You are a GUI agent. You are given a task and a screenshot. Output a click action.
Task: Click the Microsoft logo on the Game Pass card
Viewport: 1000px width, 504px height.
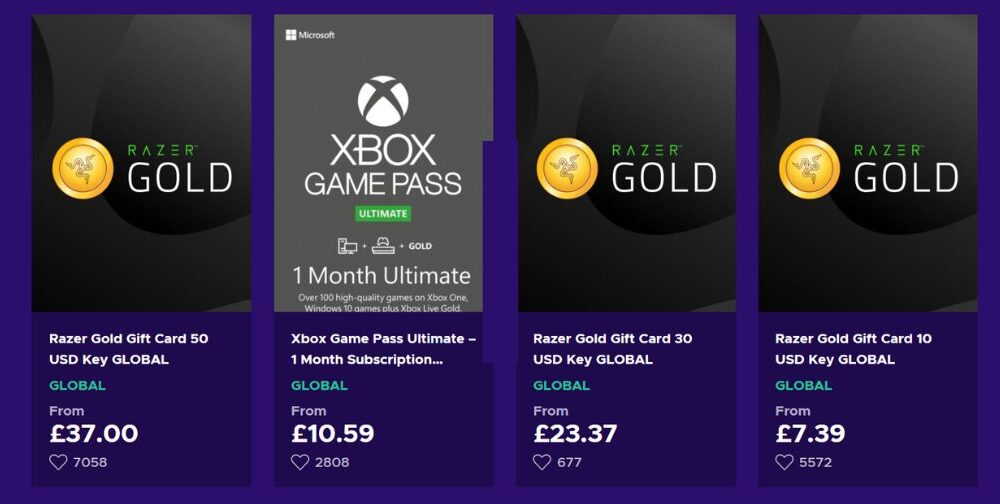(310, 35)
